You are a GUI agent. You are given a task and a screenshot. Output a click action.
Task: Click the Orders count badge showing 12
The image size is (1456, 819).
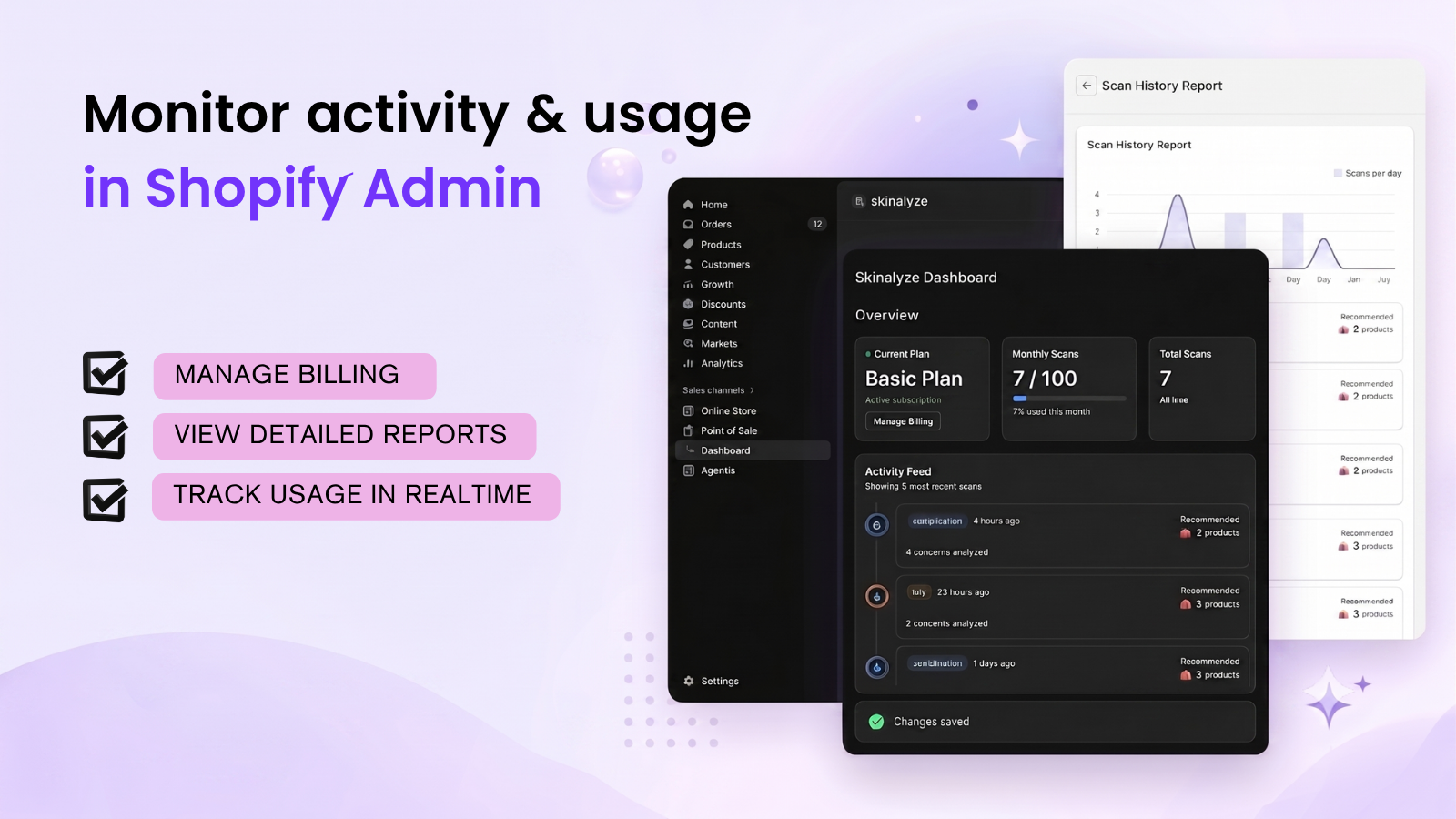817,224
